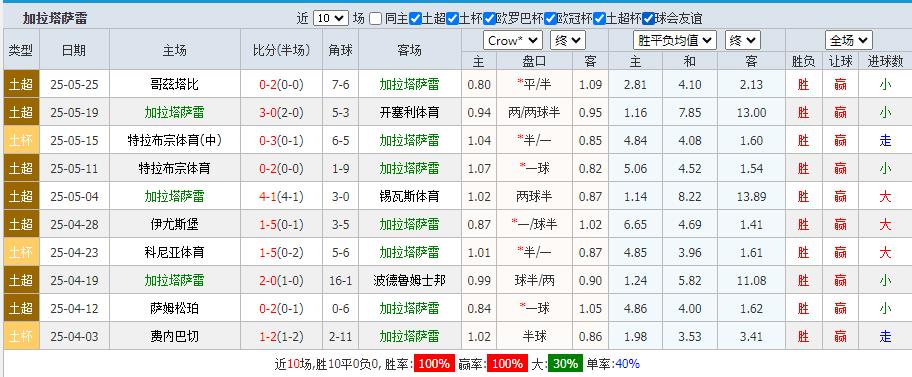
Task: Click the 类型 column header
Action: [21, 50]
